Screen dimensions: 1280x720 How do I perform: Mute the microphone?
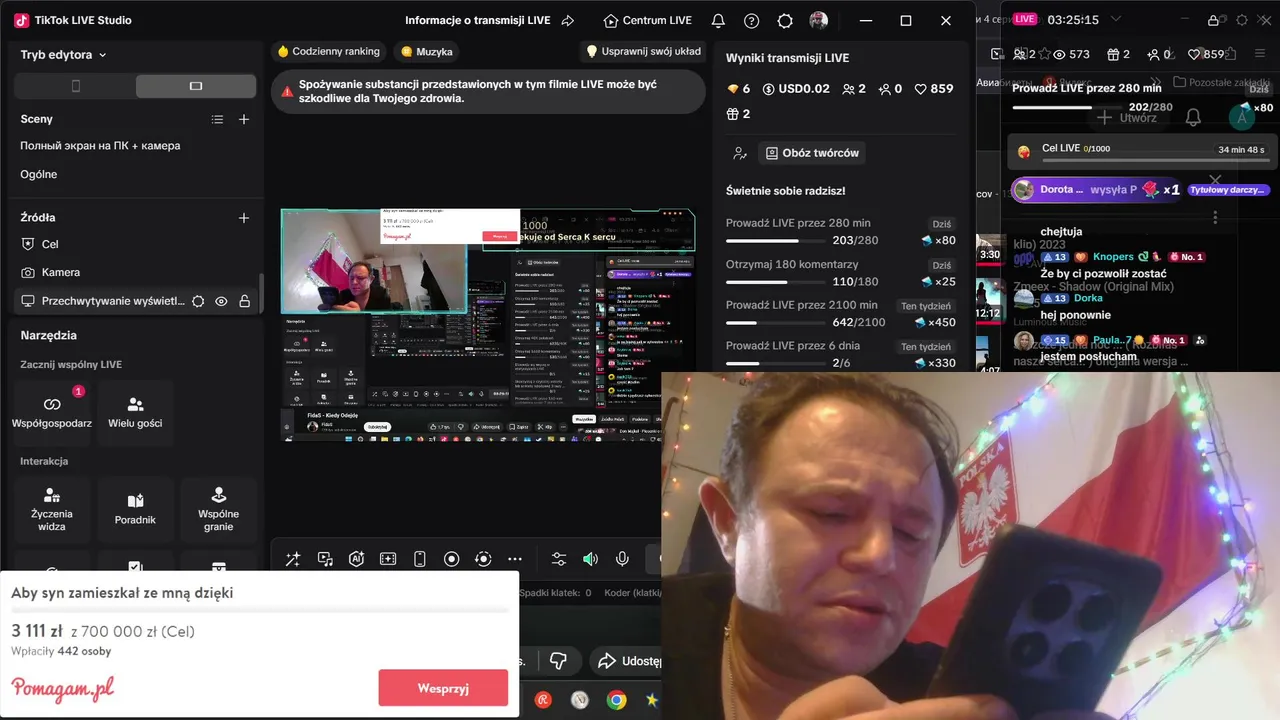[622, 559]
